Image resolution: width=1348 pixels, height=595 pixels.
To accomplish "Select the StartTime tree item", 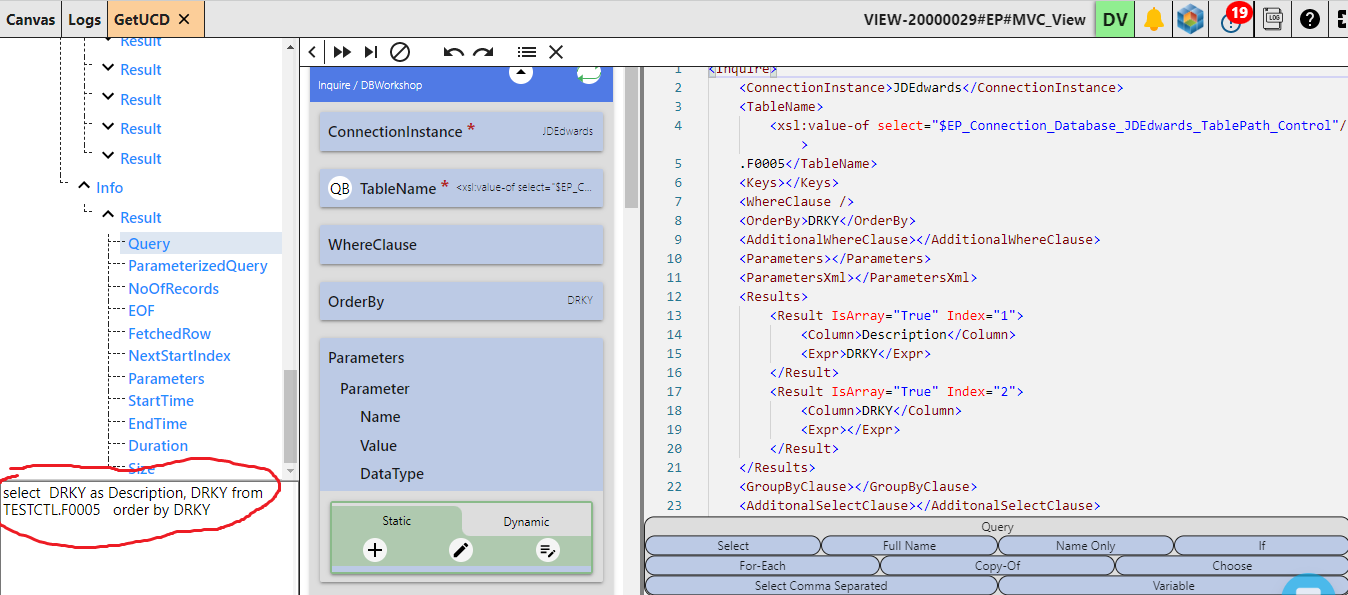I will (x=161, y=401).
